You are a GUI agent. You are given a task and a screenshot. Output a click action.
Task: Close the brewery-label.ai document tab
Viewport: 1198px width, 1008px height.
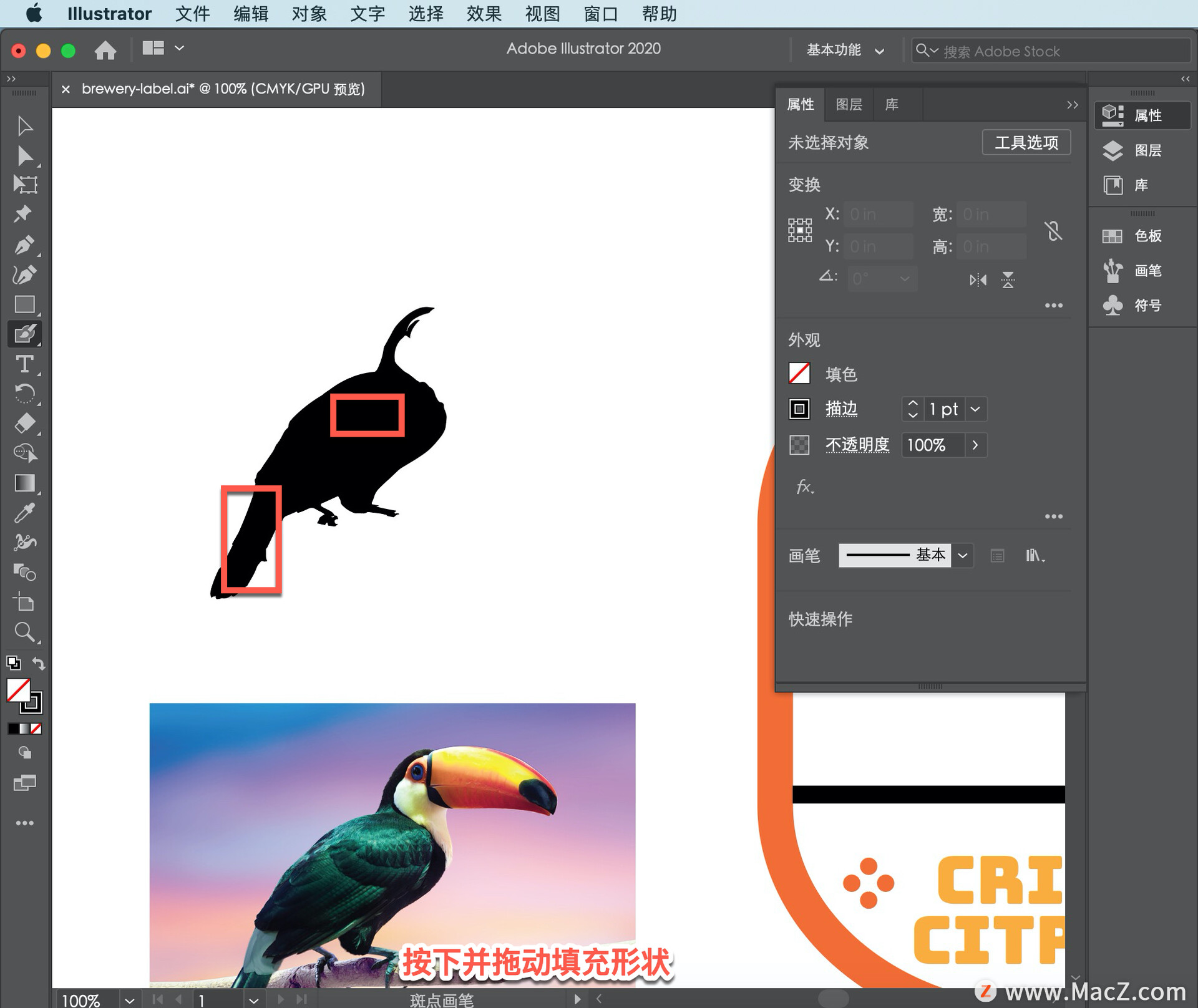pyautogui.click(x=66, y=89)
